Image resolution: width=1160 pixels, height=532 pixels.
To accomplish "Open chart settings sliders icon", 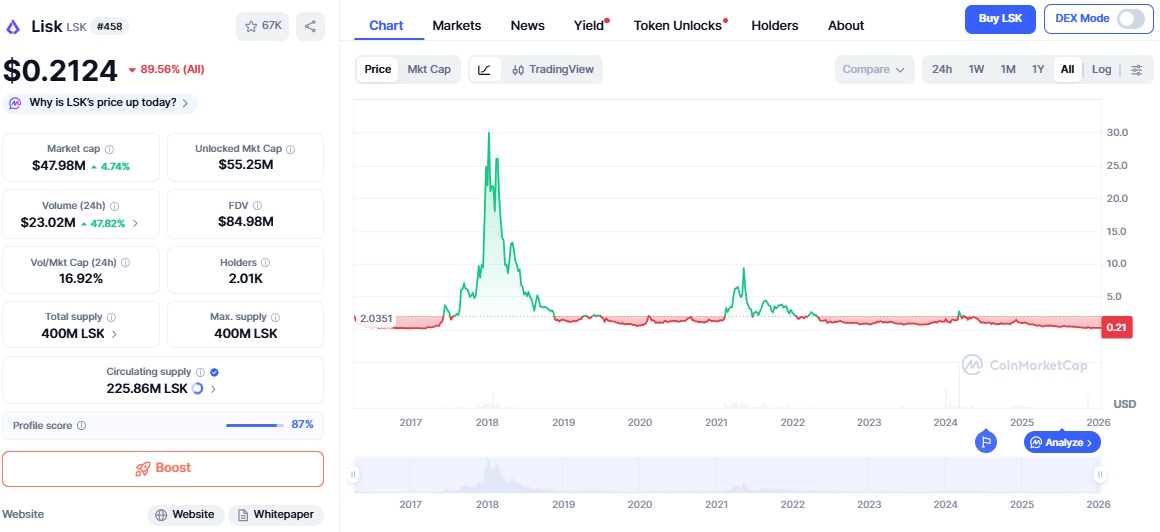I will pyautogui.click(x=1136, y=70).
